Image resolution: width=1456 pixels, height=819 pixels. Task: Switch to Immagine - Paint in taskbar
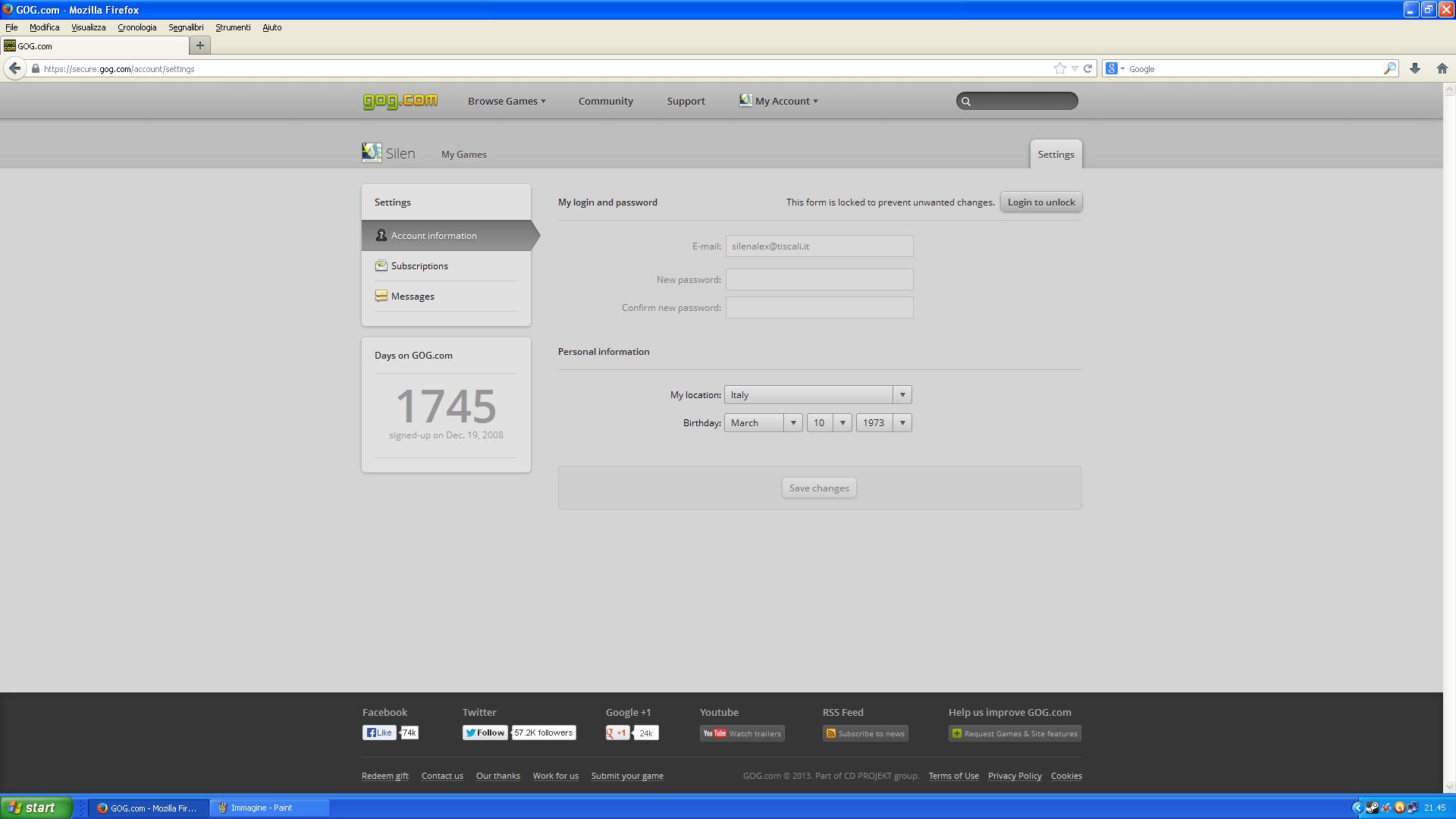[x=271, y=808]
